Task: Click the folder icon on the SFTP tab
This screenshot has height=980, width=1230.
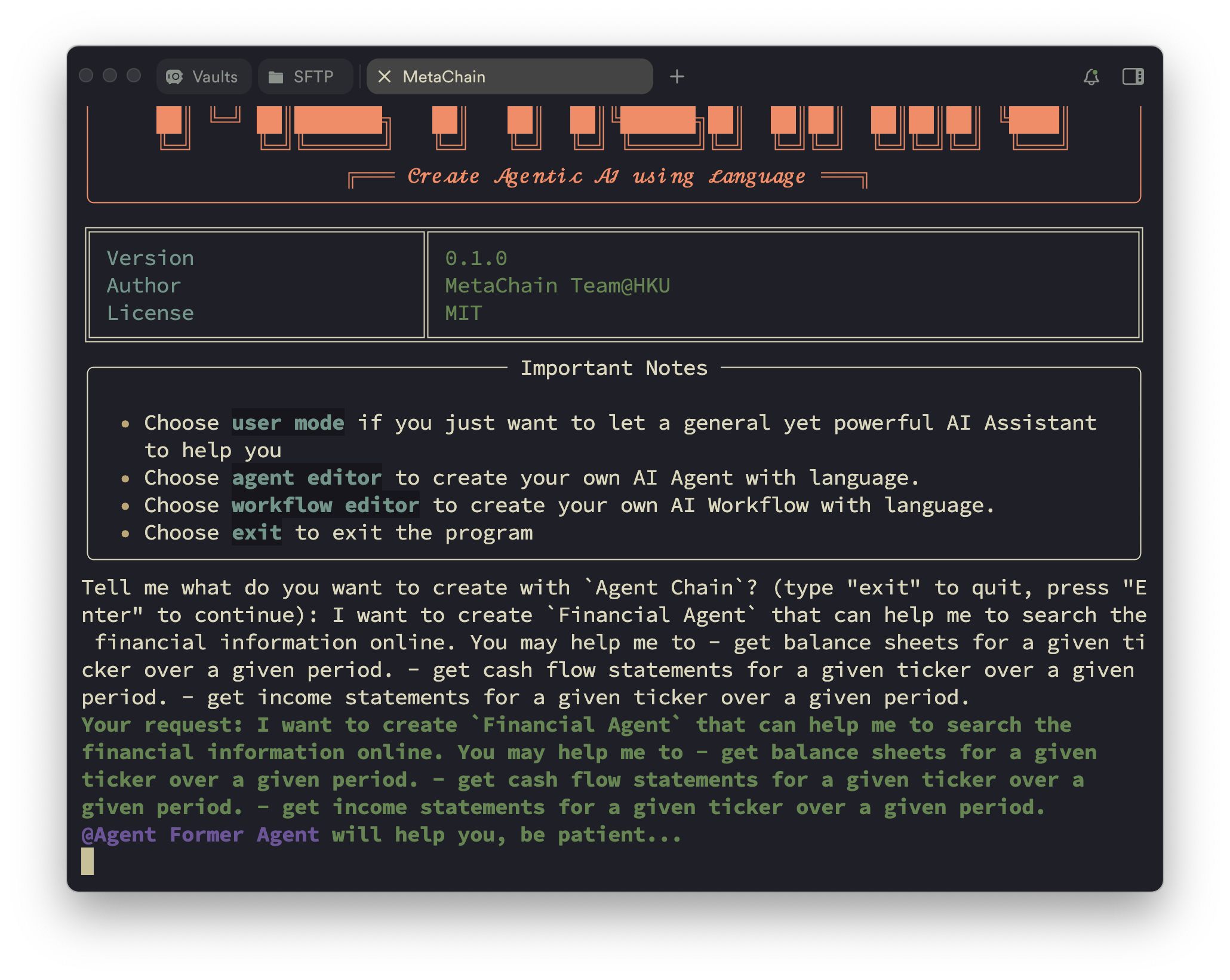Action: [276, 76]
